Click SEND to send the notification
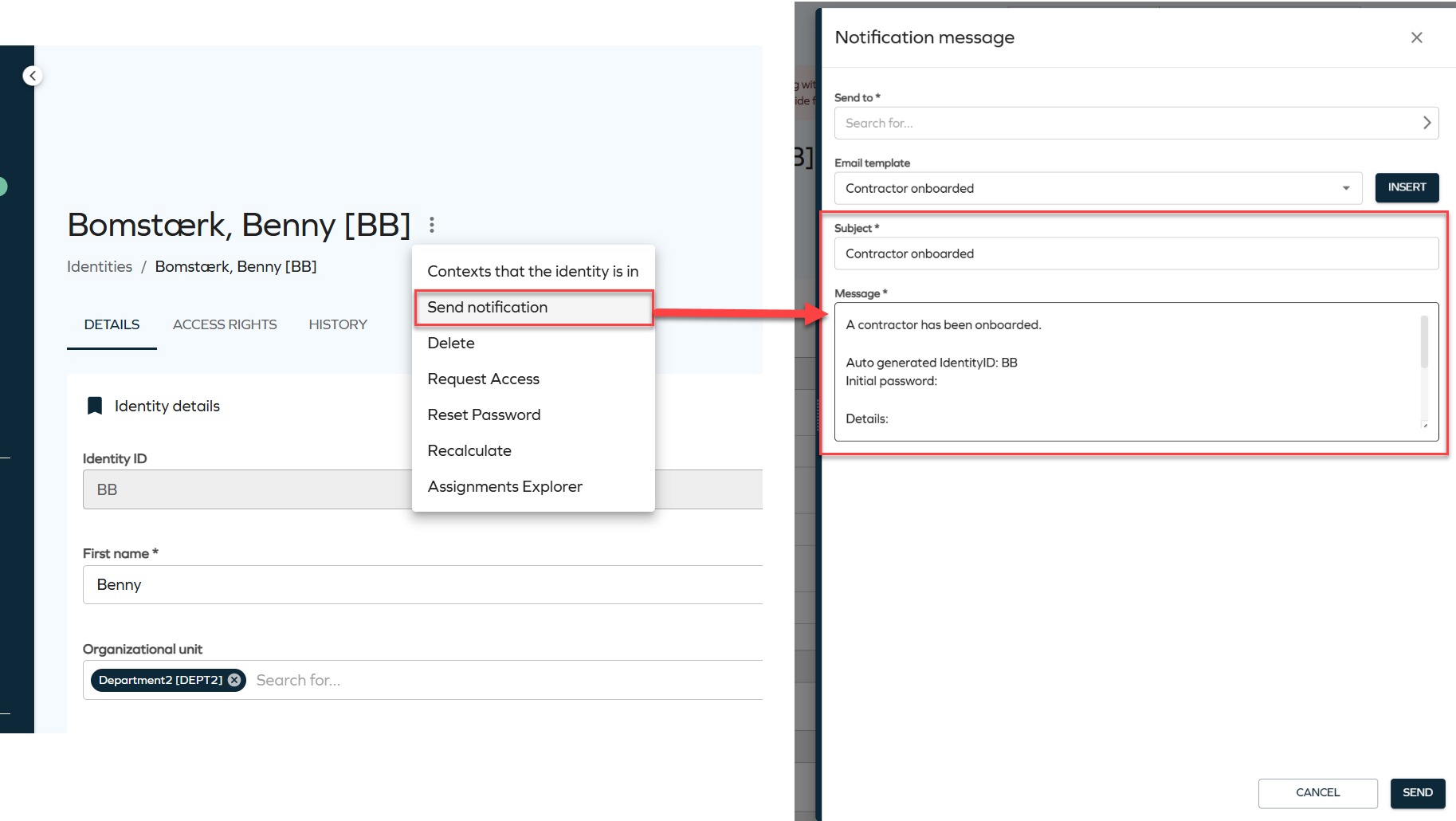Viewport: 1456px width, 821px height. pos(1417,792)
